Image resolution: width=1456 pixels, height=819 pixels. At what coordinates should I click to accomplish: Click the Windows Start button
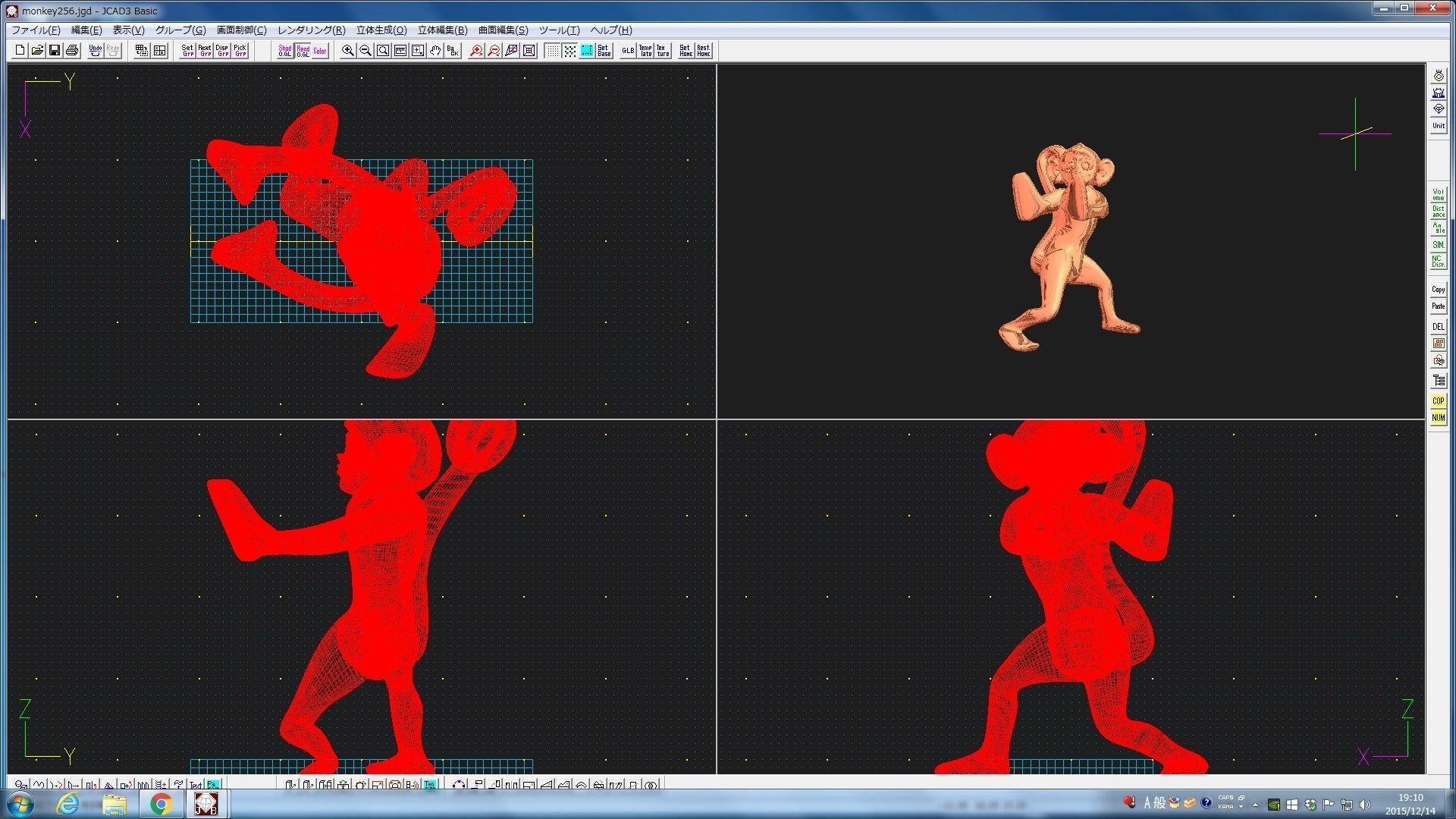[x=20, y=804]
